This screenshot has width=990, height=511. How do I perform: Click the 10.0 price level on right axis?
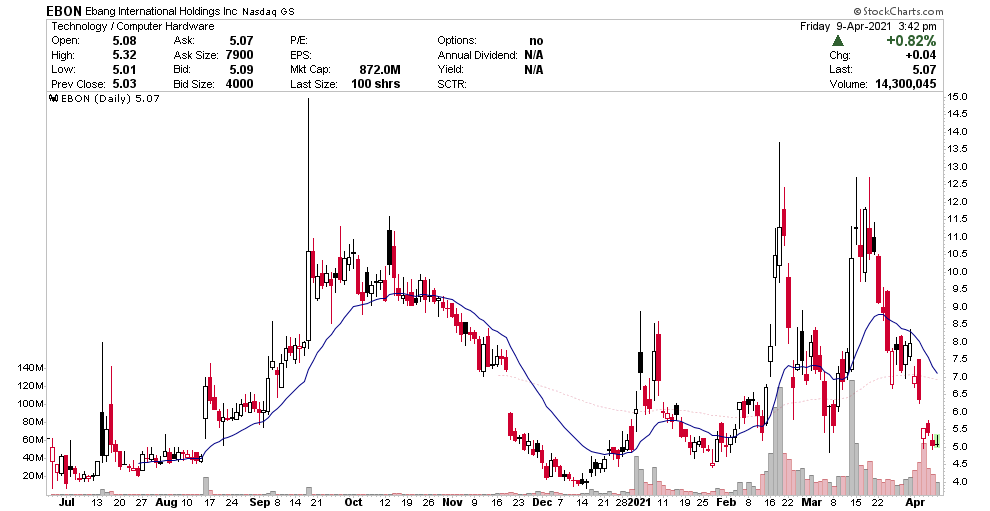point(957,271)
